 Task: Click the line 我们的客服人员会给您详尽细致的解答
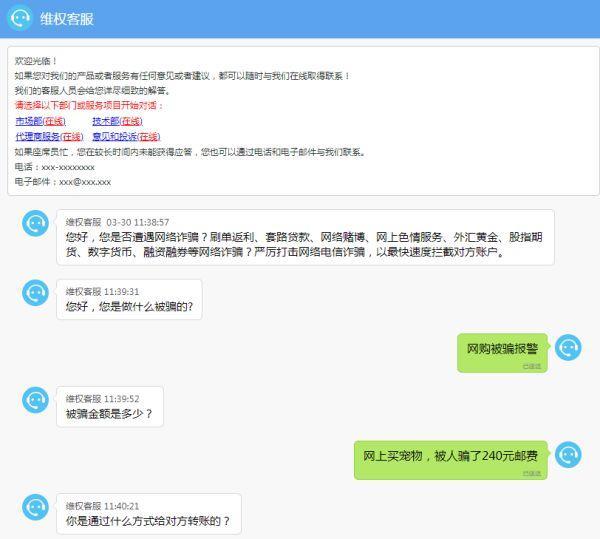(x=92, y=91)
